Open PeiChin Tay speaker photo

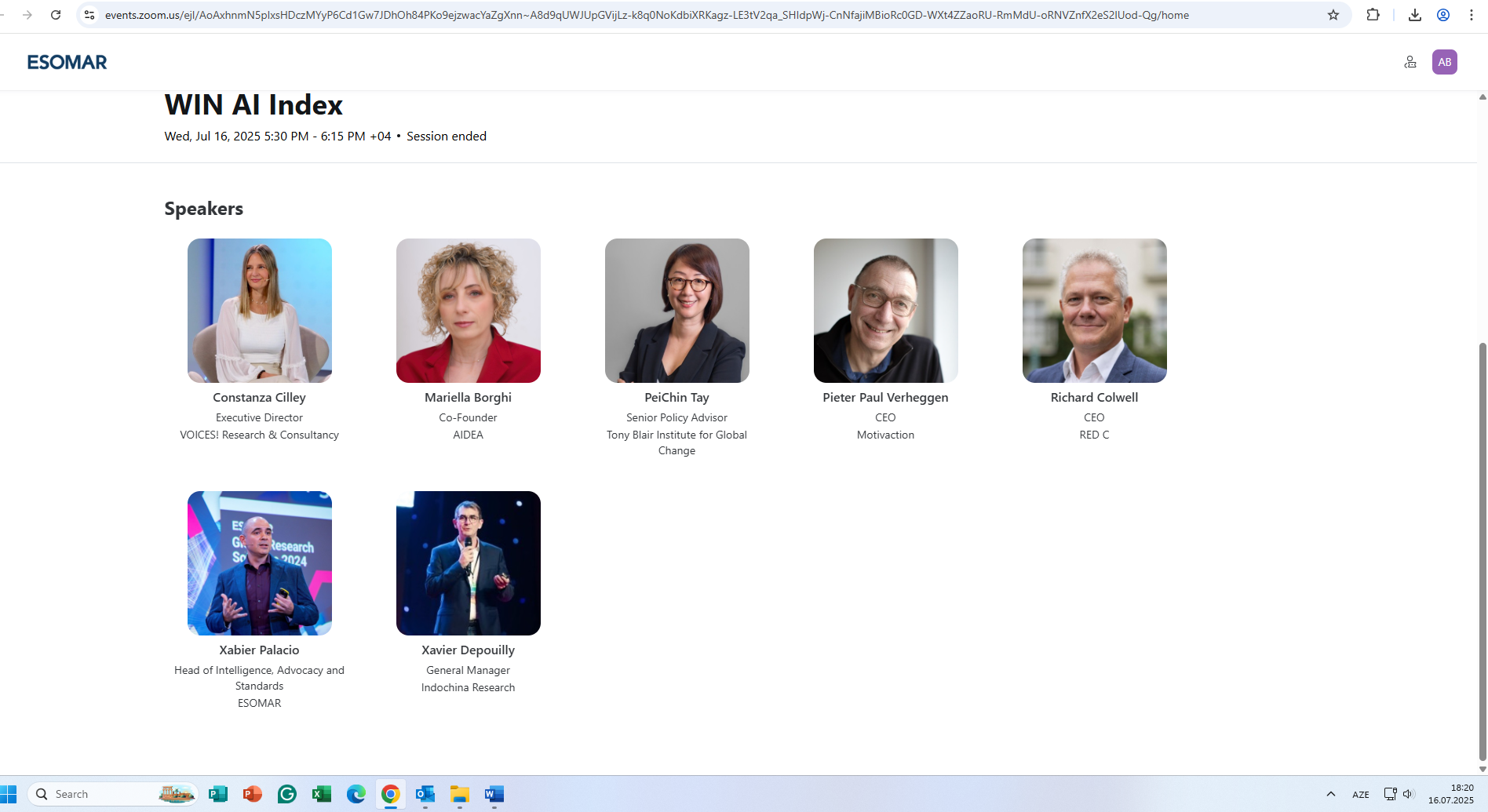(x=677, y=311)
